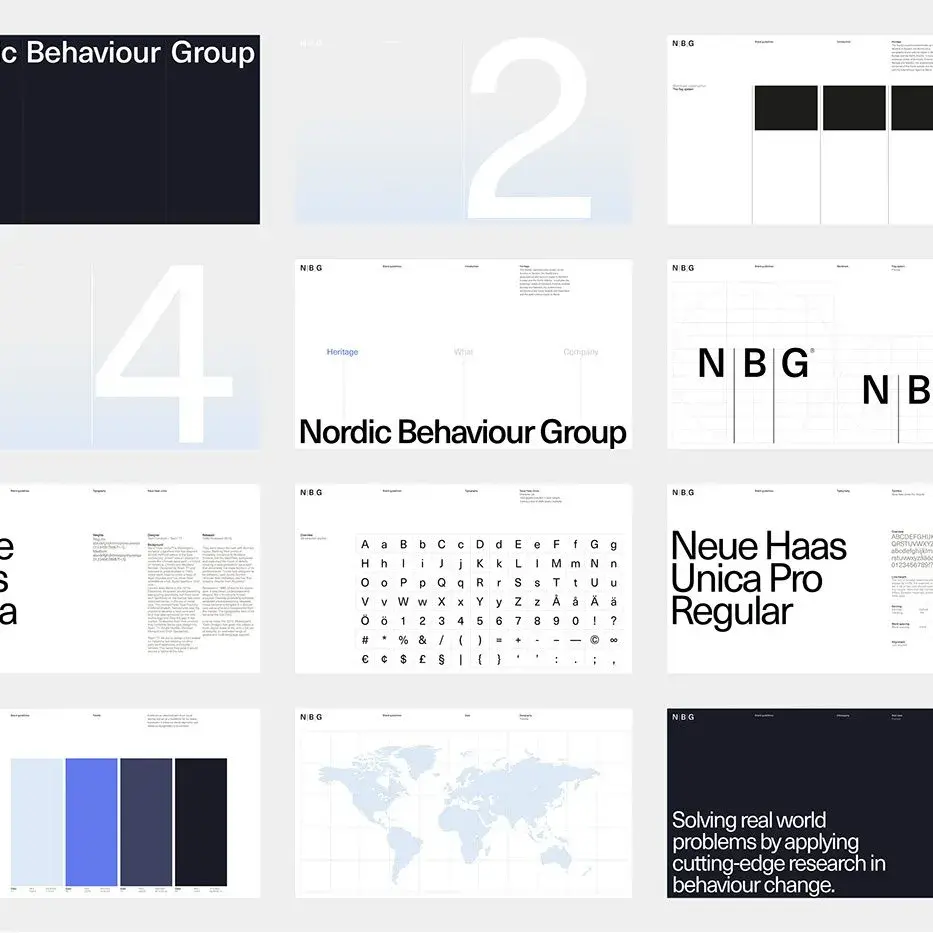Select the ampersand glyph in the specimen grid

pyautogui.click(x=421, y=639)
